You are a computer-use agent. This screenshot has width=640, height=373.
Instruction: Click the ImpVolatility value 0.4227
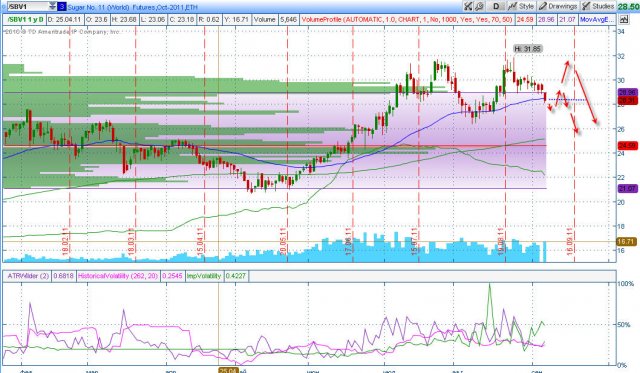236,276
